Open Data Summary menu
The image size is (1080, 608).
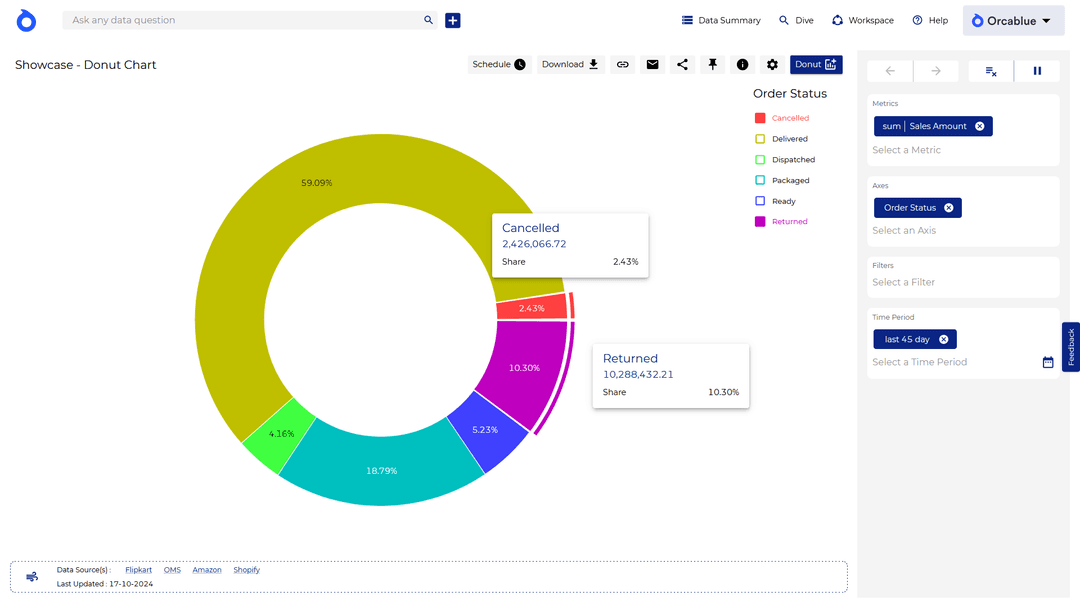tap(721, 21)
